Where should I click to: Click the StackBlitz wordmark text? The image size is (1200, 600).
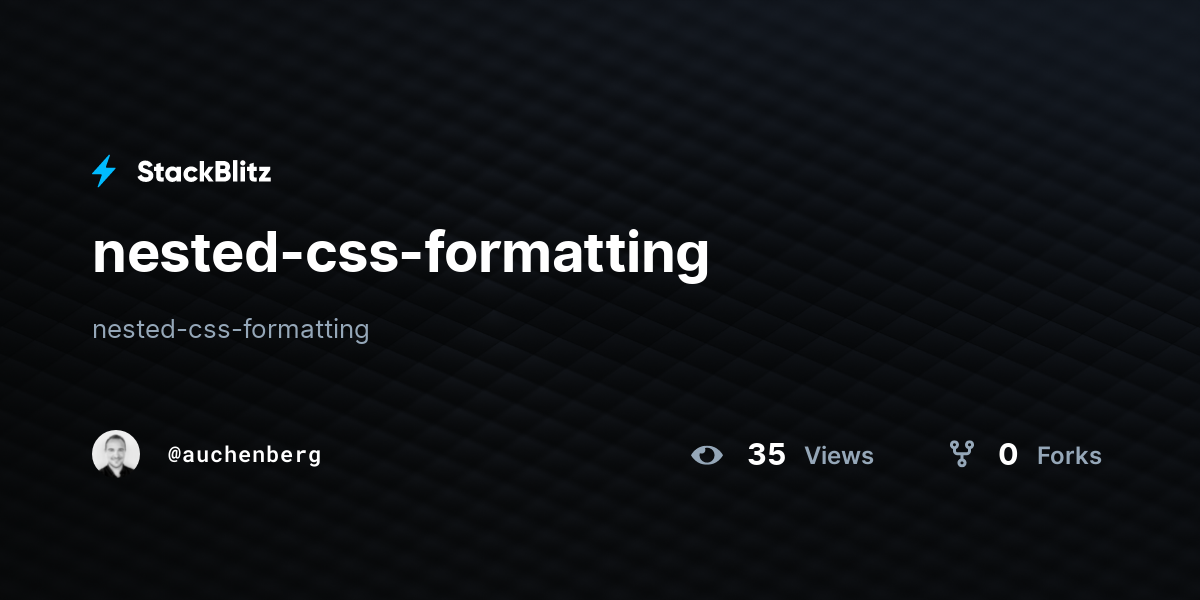tap(204, 172)
